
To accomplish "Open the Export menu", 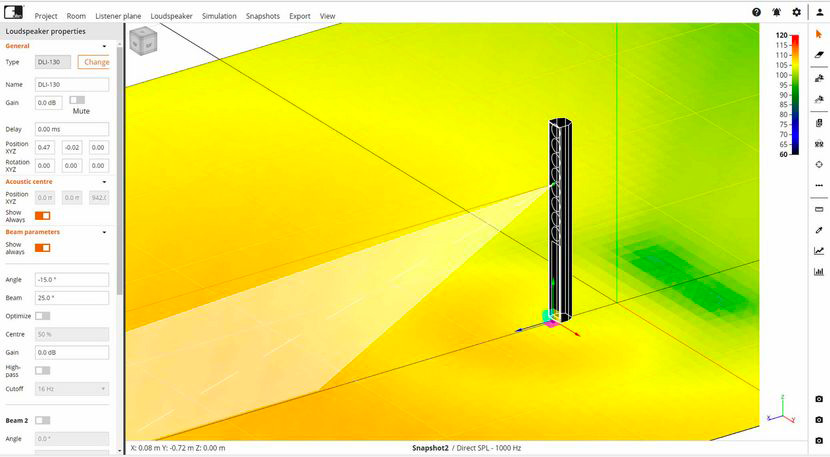I will (300, 16).
